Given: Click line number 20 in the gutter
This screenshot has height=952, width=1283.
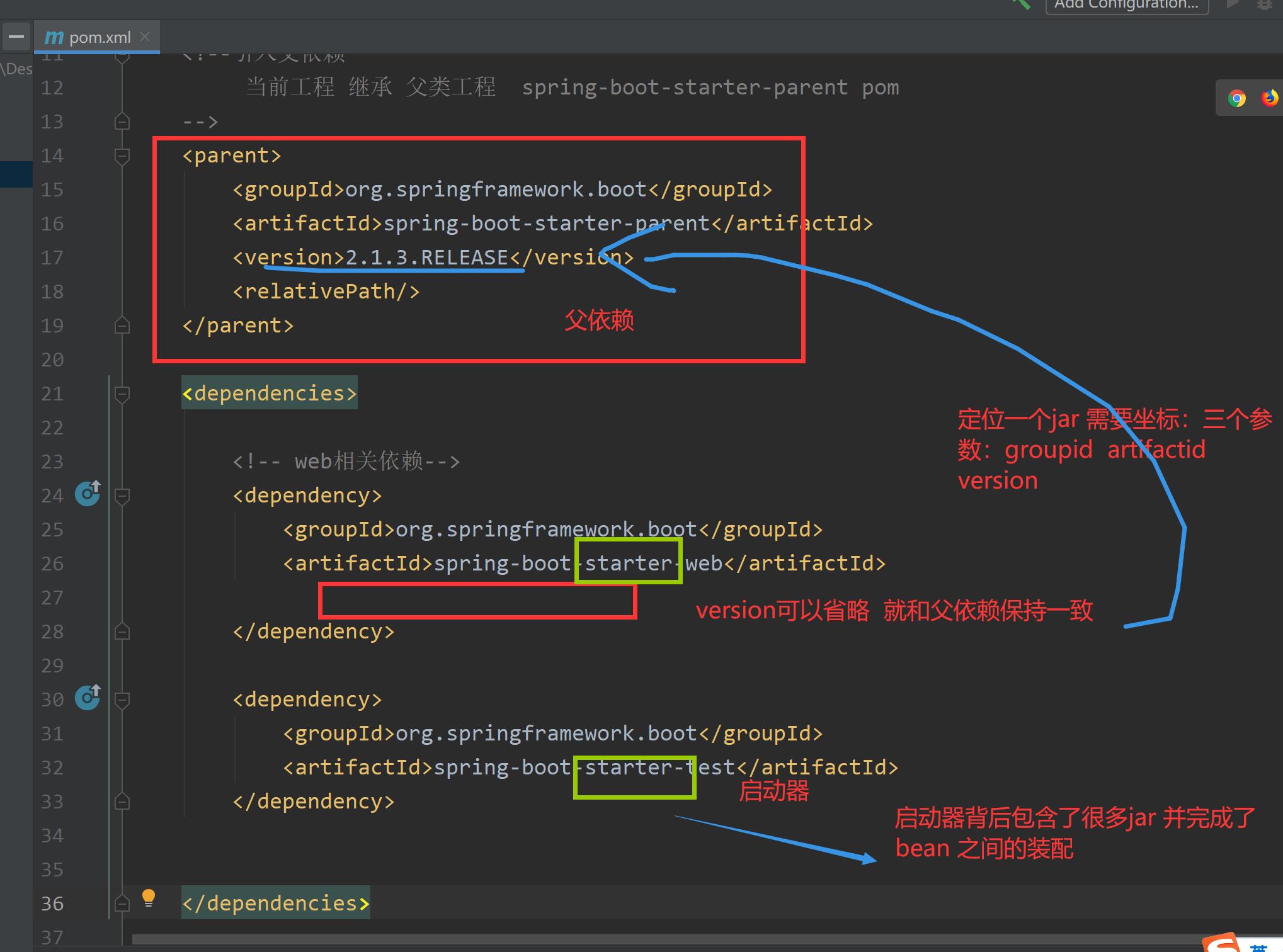Looking at the screenshot, I should point(52,360).
